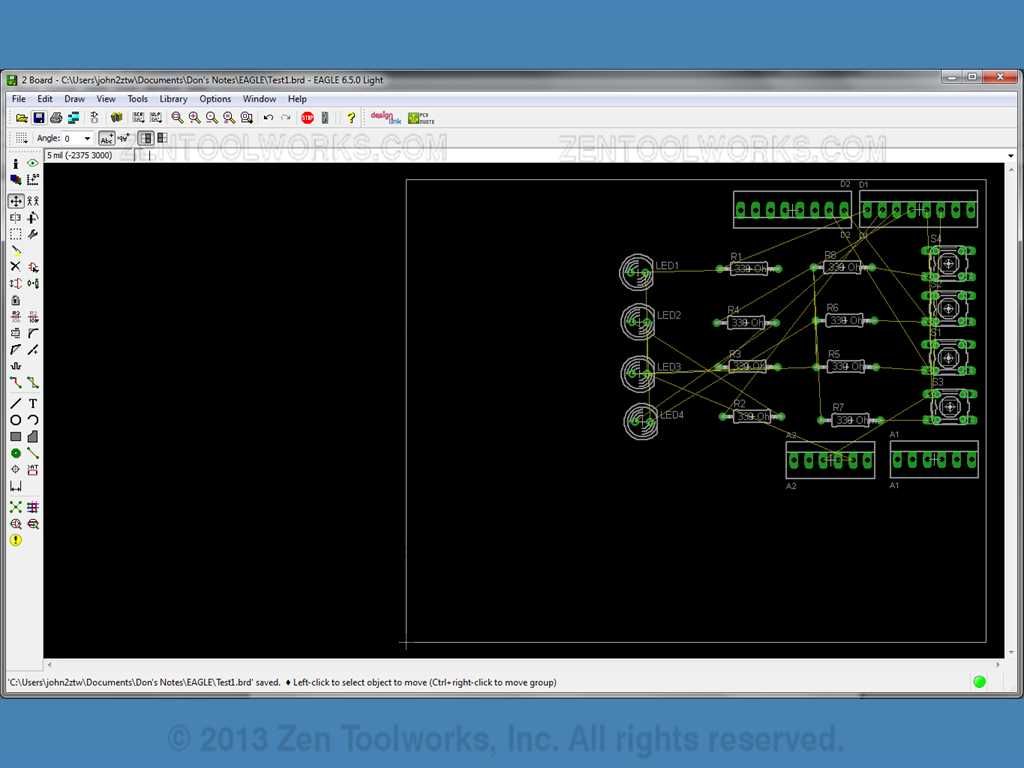Select the Rotate tool
The image size is (1024, 768).
click(x=33, y=217)
